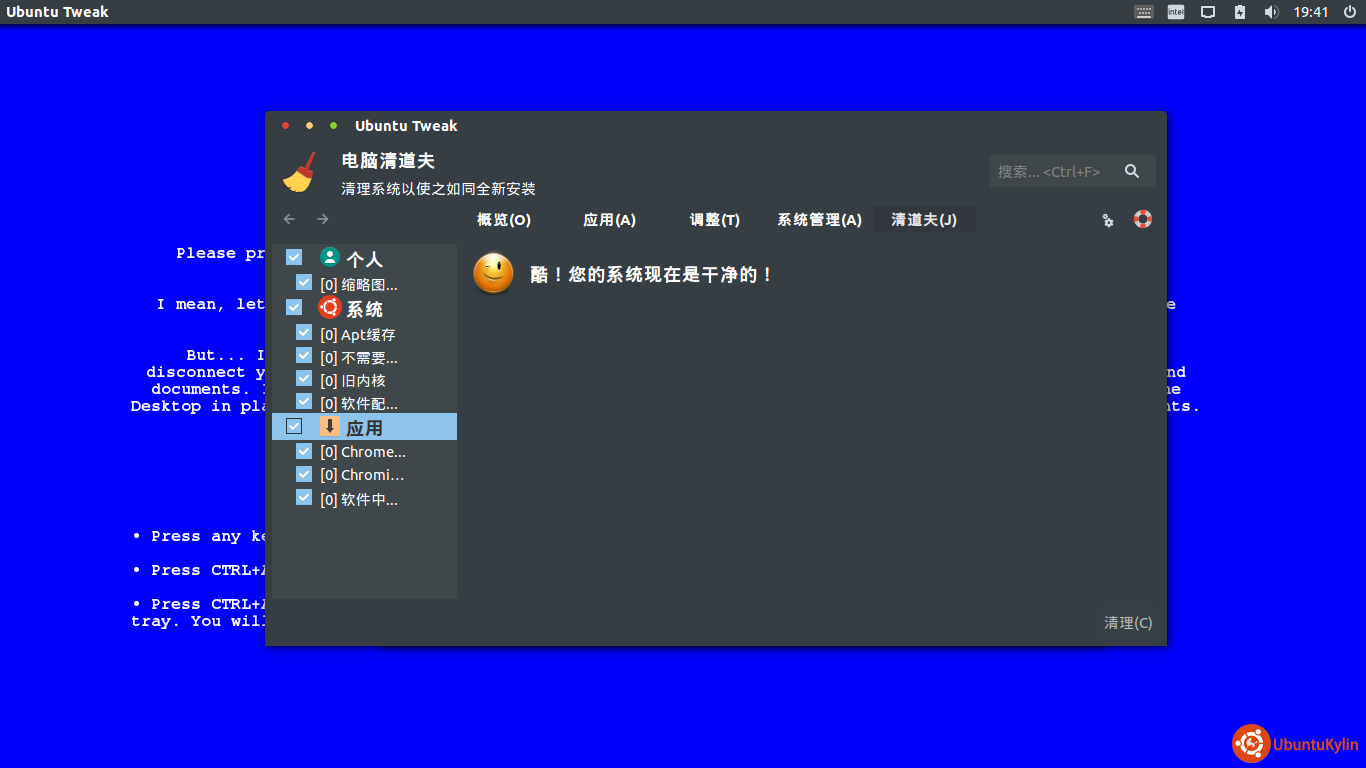Open display indicator in top panel

[1208, 12]
